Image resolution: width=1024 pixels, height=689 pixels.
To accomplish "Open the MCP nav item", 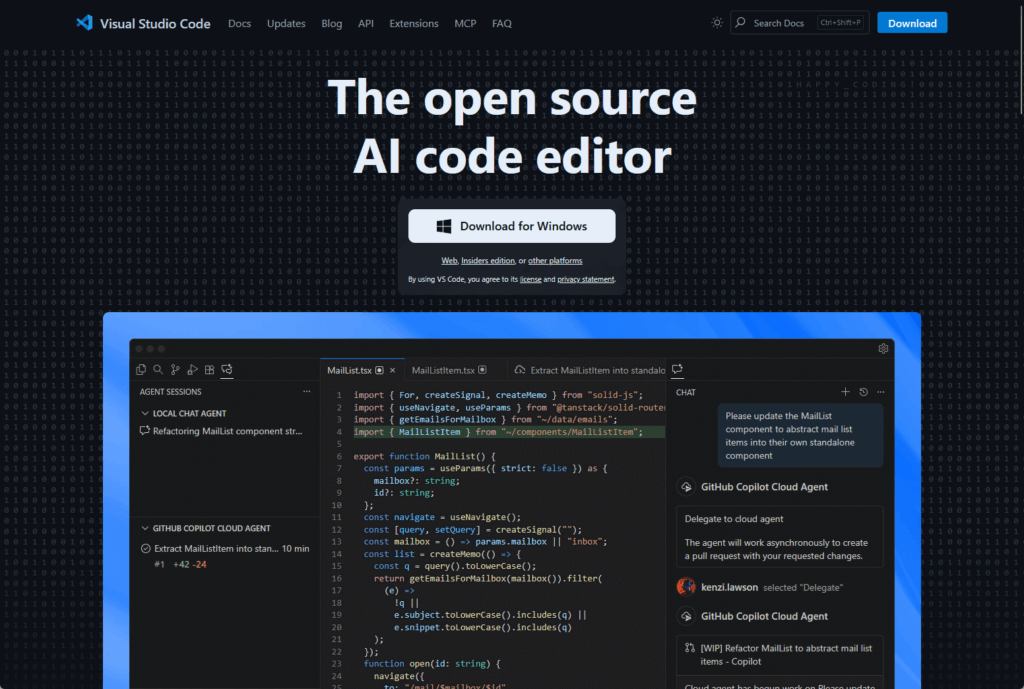I will coord(465,24).
